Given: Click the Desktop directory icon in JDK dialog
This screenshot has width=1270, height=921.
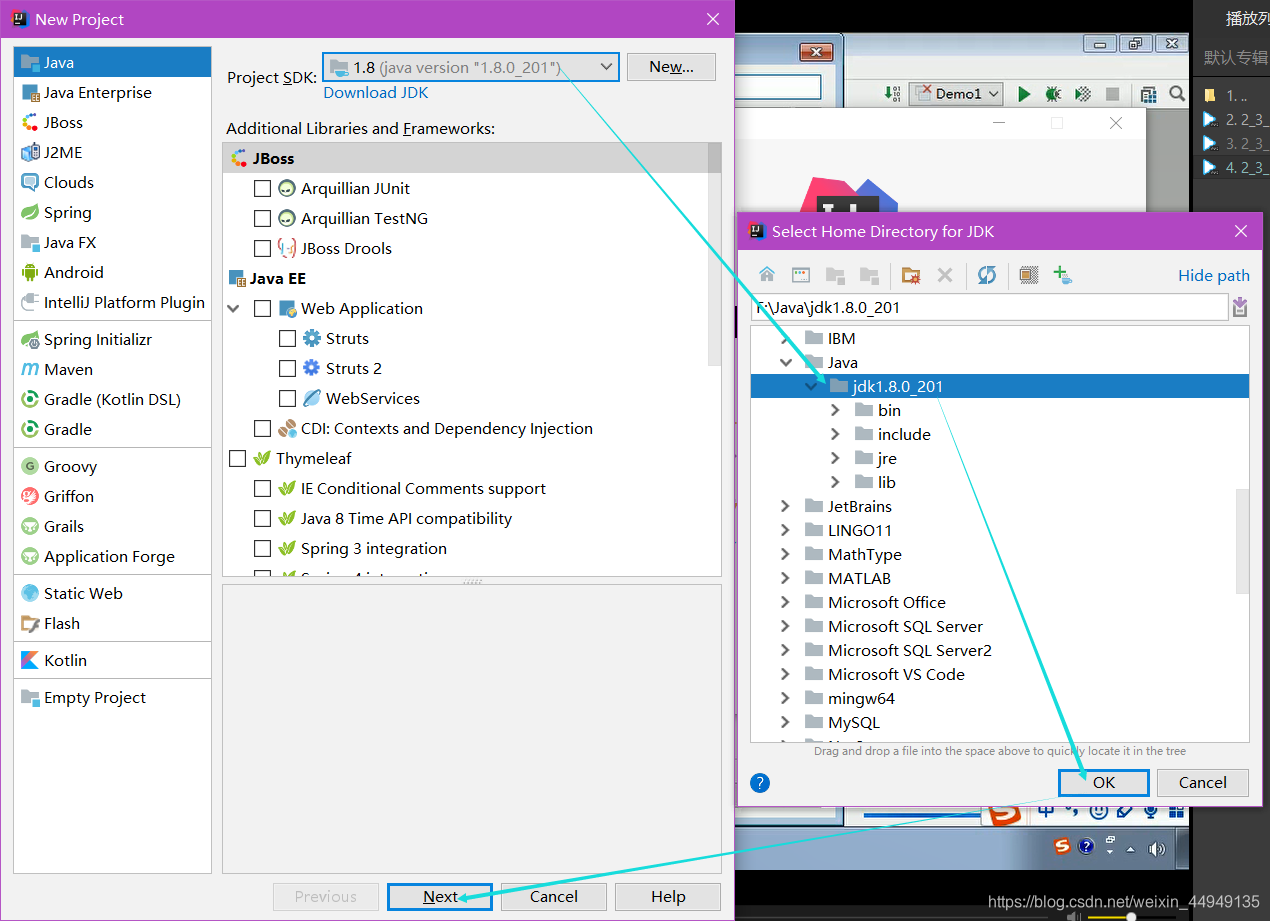Looking at the screenshot, I should [x=801, y=275].
